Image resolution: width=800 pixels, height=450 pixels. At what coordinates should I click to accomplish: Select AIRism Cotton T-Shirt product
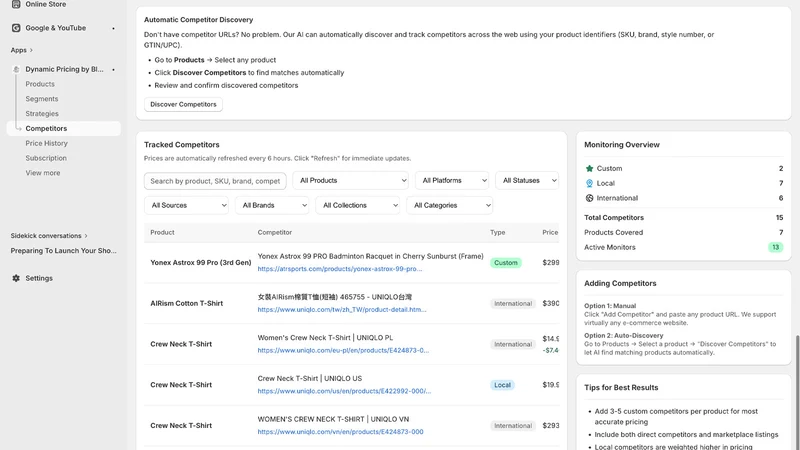(186, 304)
